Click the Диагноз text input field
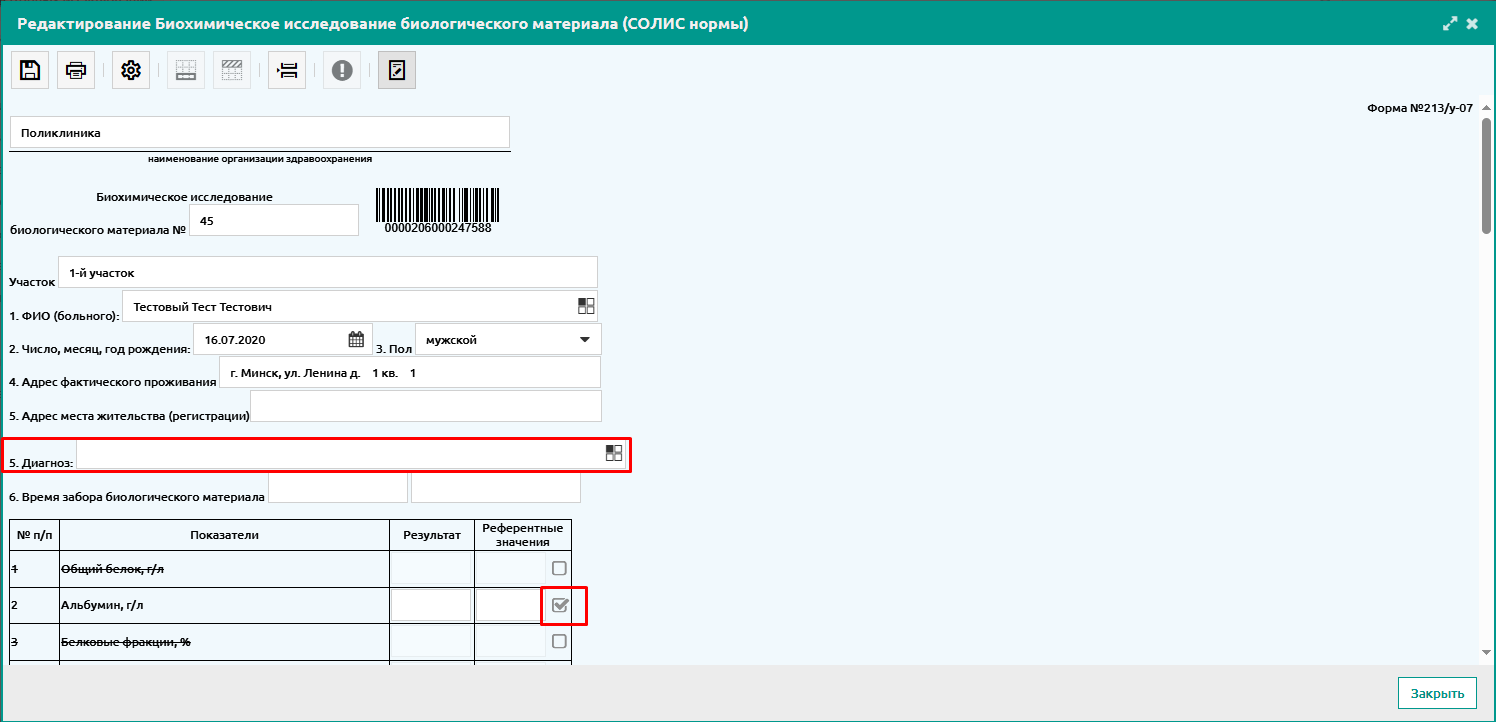This screenshot has width=1496, height=722. [340, 455]
